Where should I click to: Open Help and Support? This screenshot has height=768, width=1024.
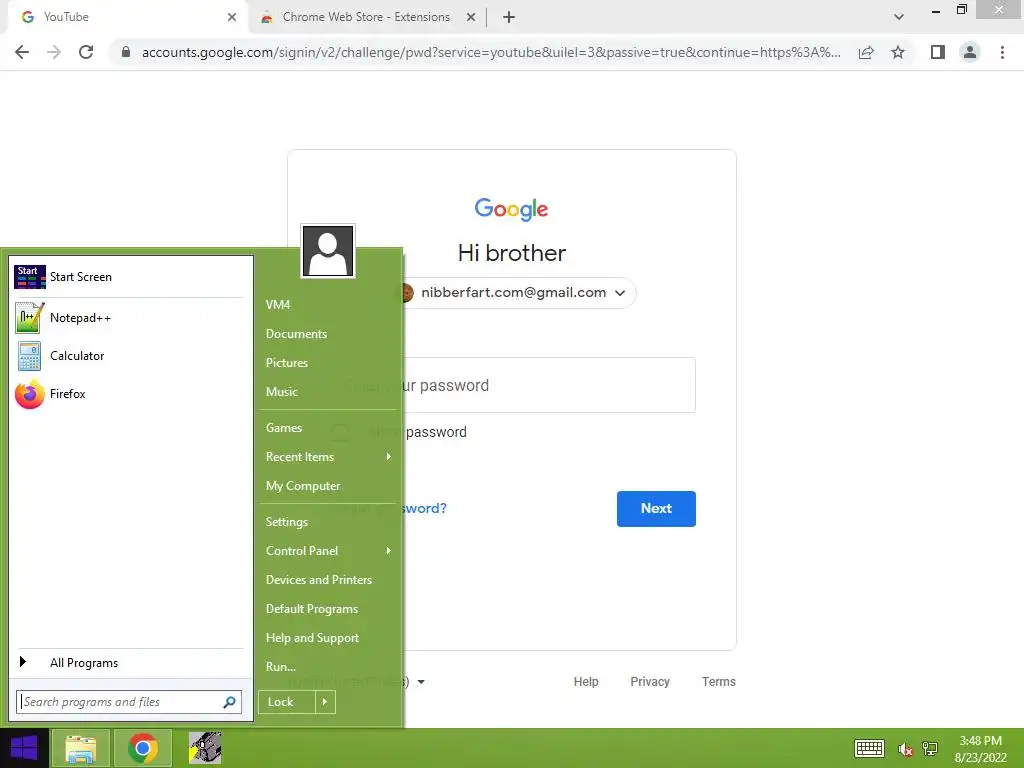pos(312,638)
